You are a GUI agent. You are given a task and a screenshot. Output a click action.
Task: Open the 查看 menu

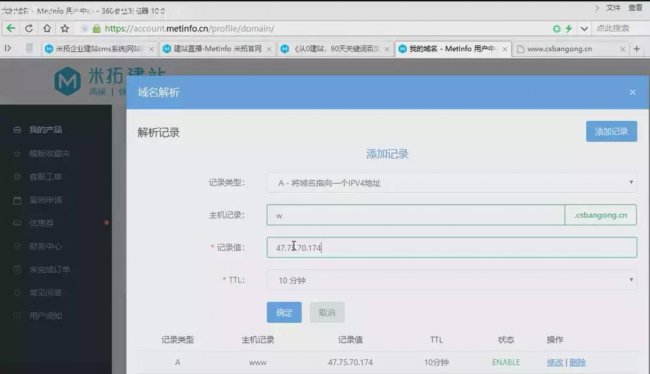635,7
